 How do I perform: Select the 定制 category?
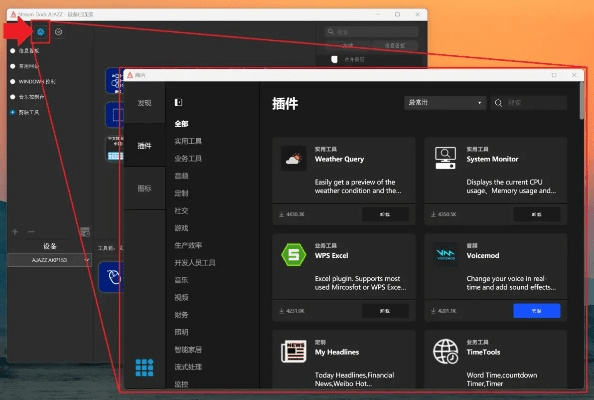coord(181,194)
